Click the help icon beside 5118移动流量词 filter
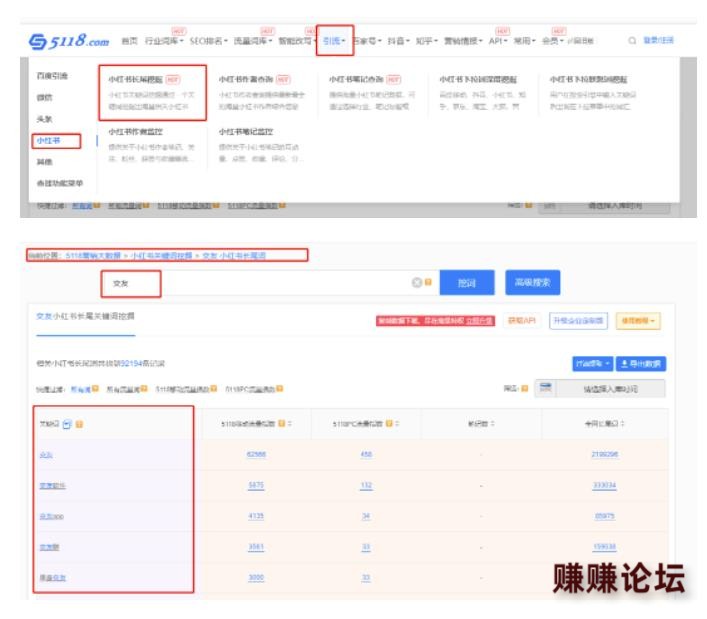 pos(214,389)
